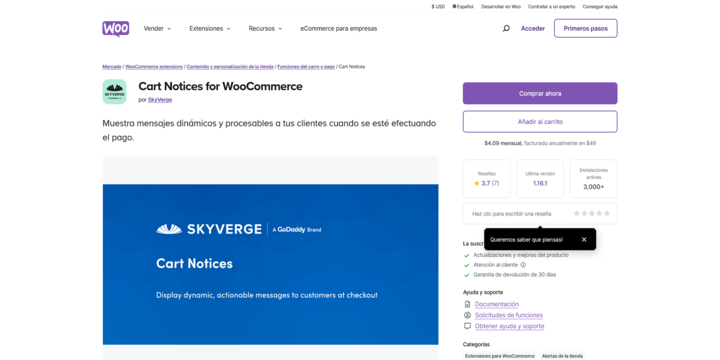
Task: Click the 3,000+ active installs value
Action: (593, 187)
